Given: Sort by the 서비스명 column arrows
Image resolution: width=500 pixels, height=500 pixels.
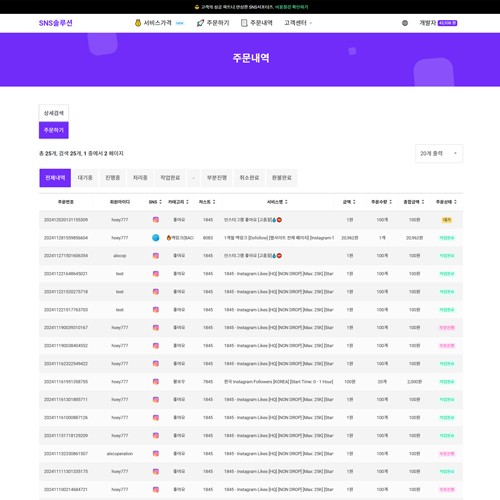Looking at the screenshot, I should (286, 202).
